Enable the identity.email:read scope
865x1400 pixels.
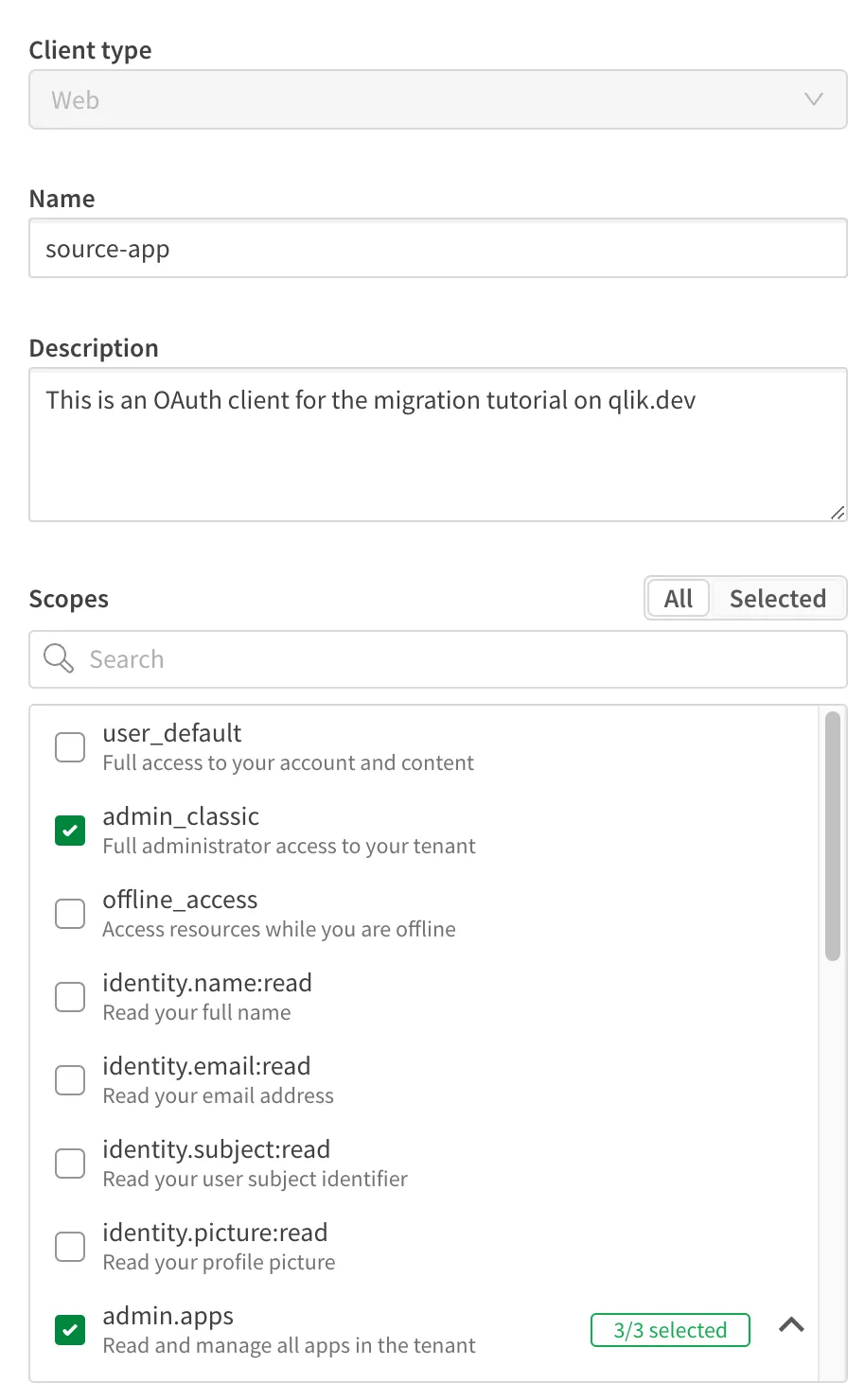69,1079
